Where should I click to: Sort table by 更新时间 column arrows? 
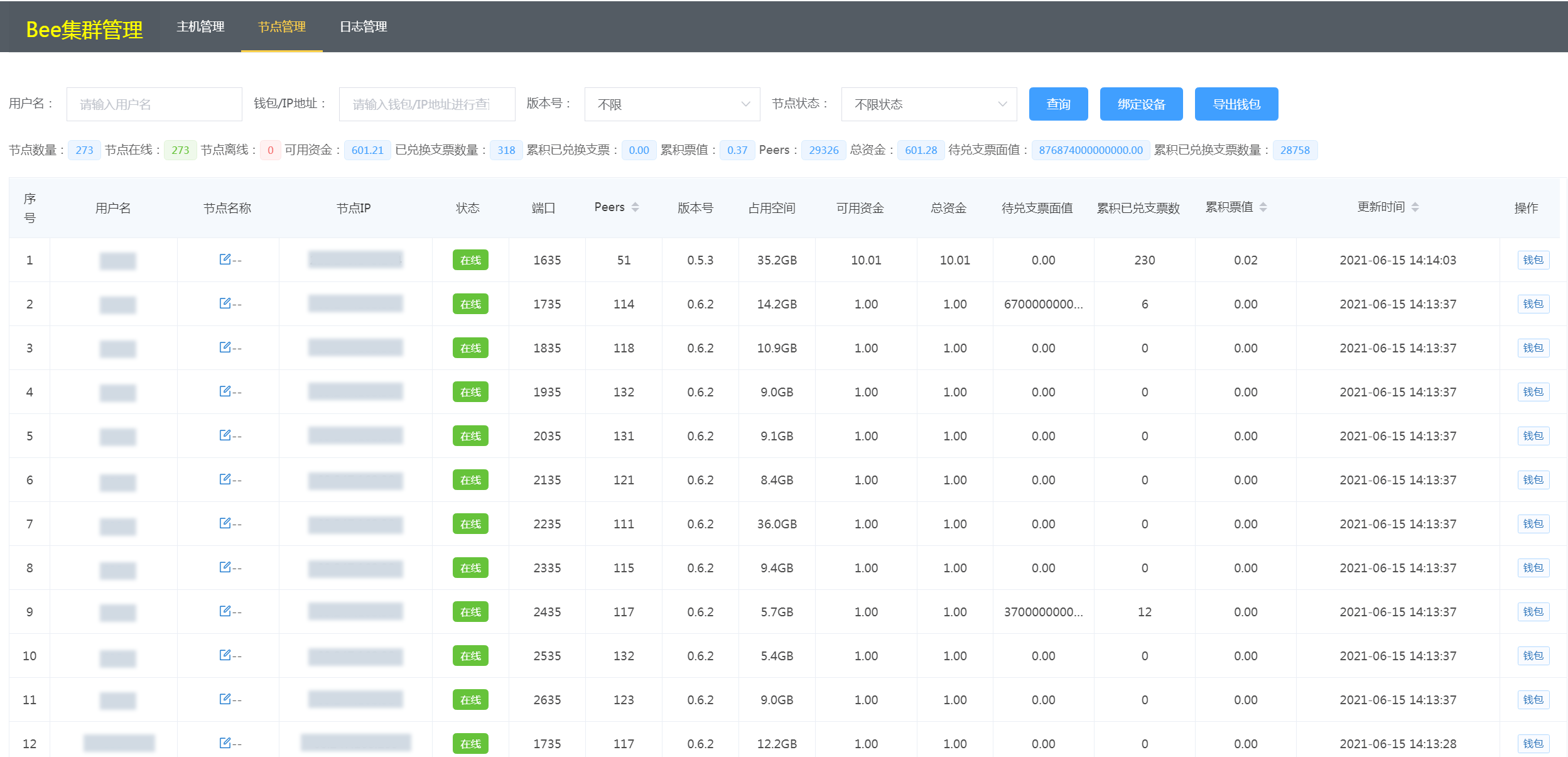(1415, 207)
